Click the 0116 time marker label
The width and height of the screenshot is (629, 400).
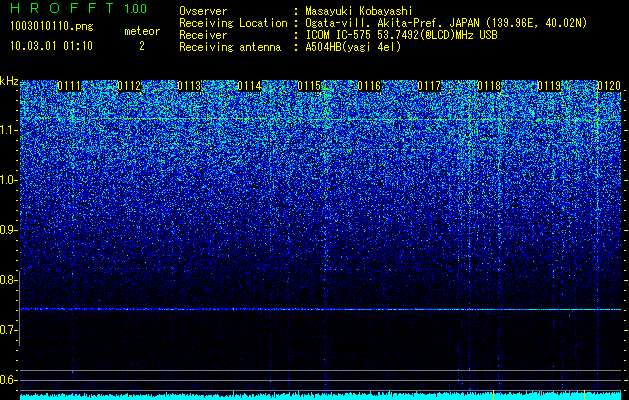coord(369,86)
